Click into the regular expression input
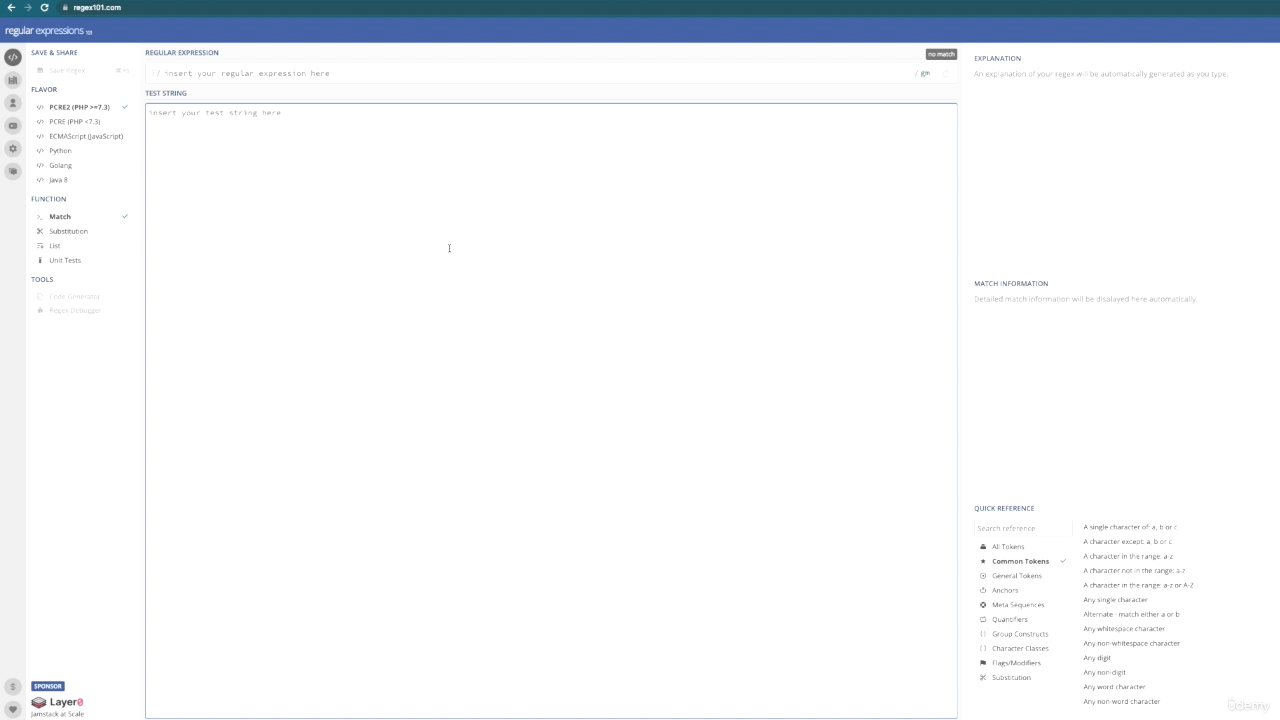The height and width of the screenshot is (720, 1280). 530,73
